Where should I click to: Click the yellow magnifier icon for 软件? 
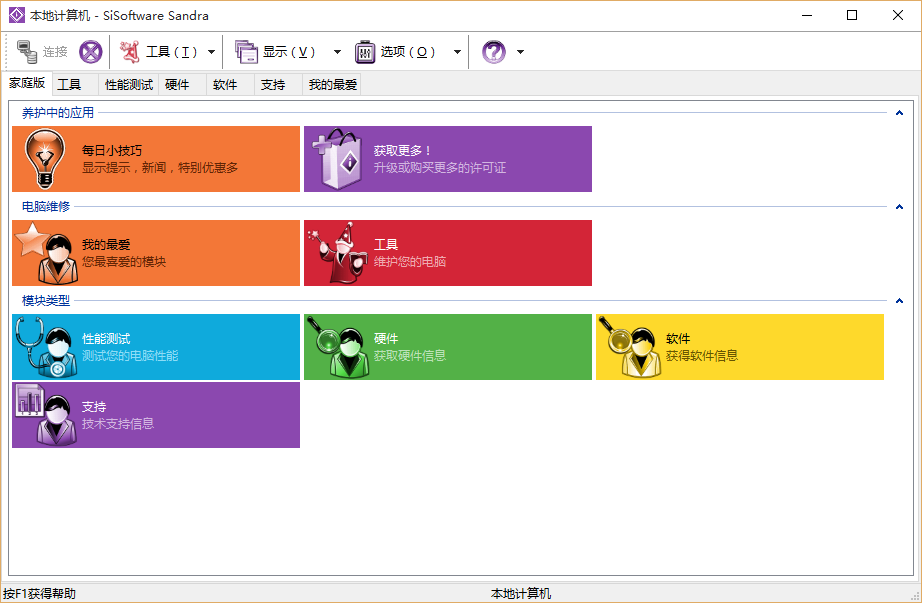tap(630, 347)
